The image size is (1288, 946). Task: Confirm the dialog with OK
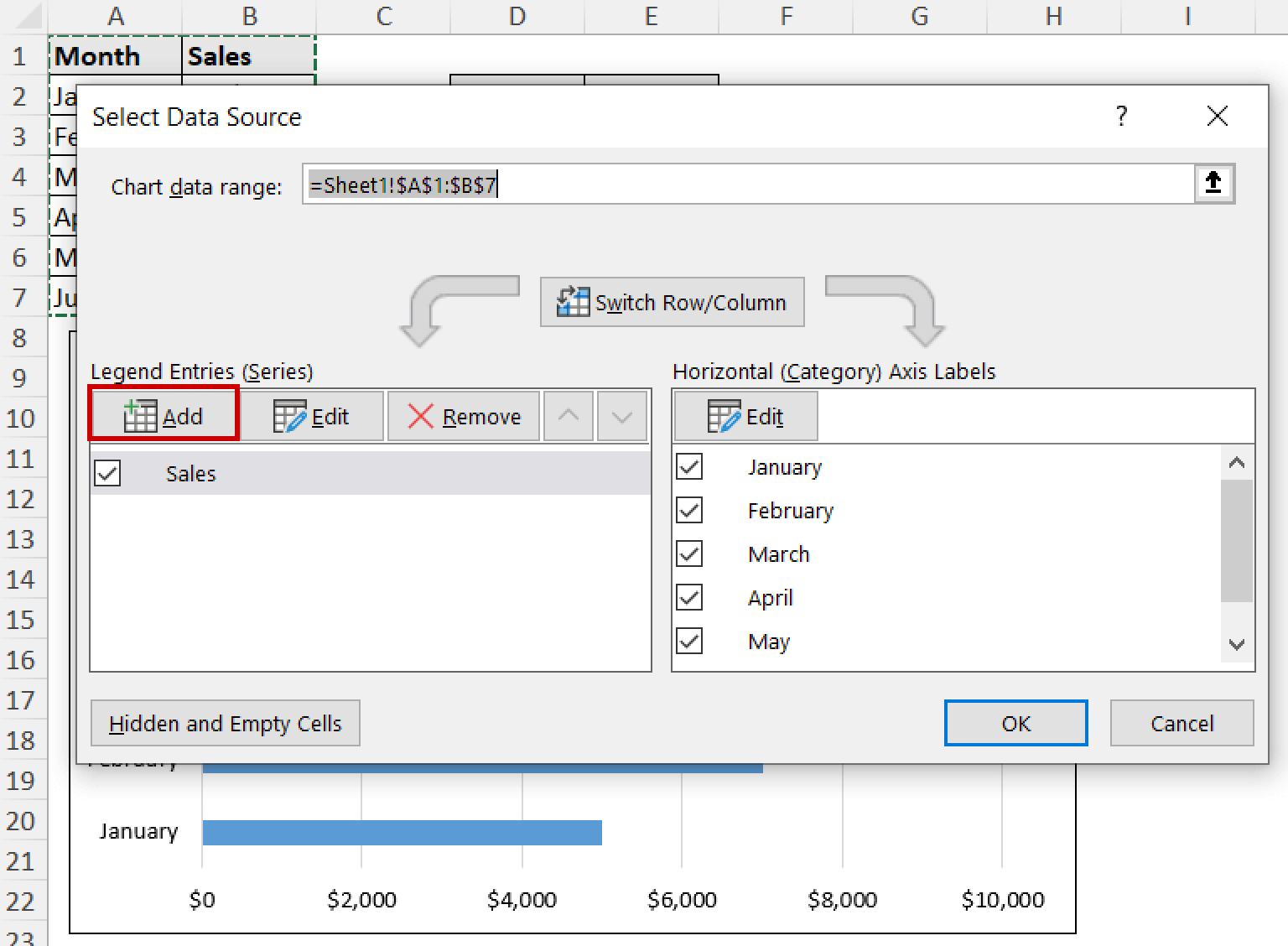(1015, 723)
